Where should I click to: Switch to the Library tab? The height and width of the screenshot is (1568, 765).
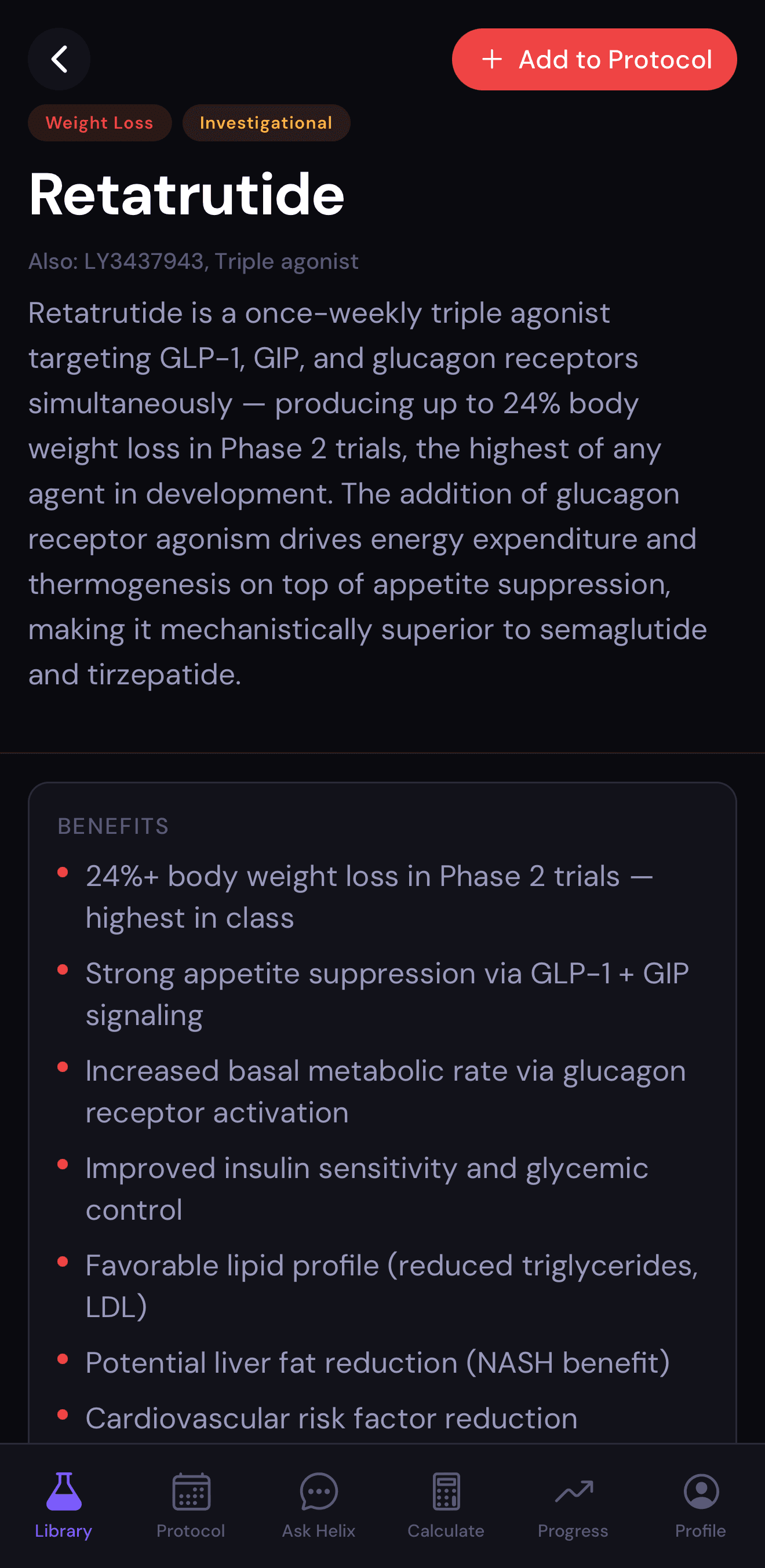(63, 1509)
